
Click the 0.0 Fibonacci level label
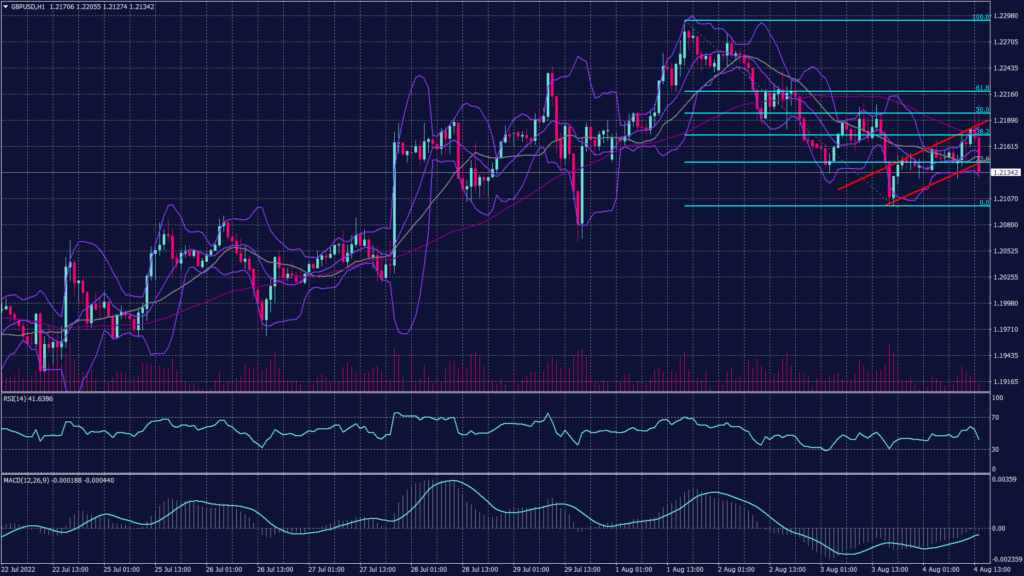click(984, 202)
